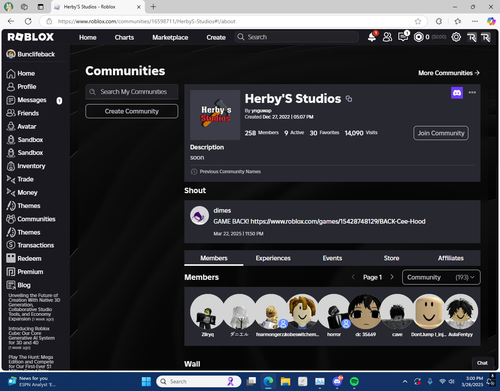Viewport: 500px width, 391px height.
Task: Open the friends icon in top bar
Action: (x=387, y=37)
